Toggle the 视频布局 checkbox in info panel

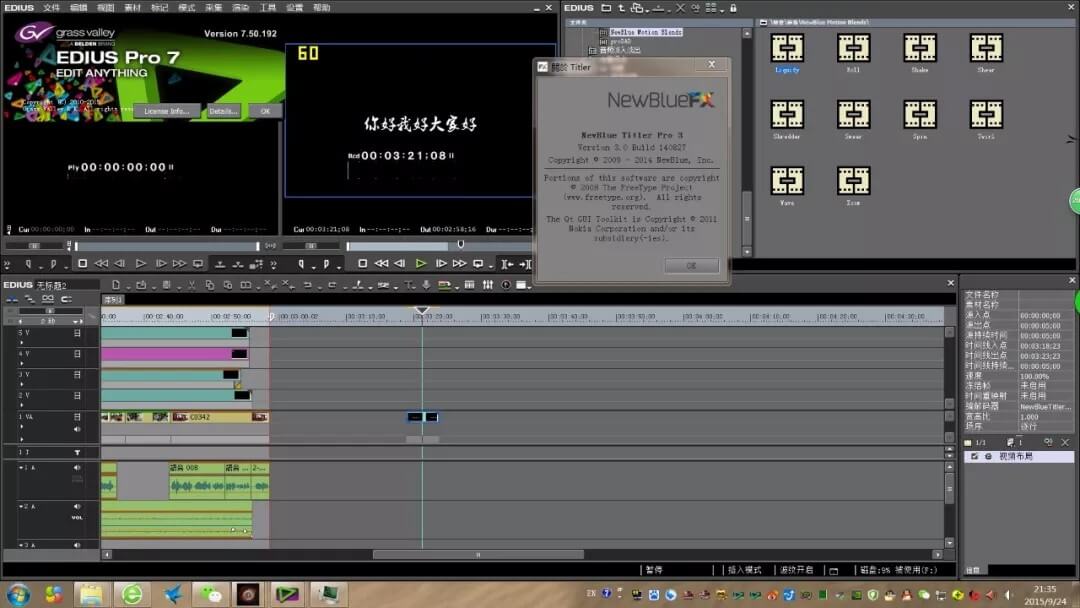(975, 457)
